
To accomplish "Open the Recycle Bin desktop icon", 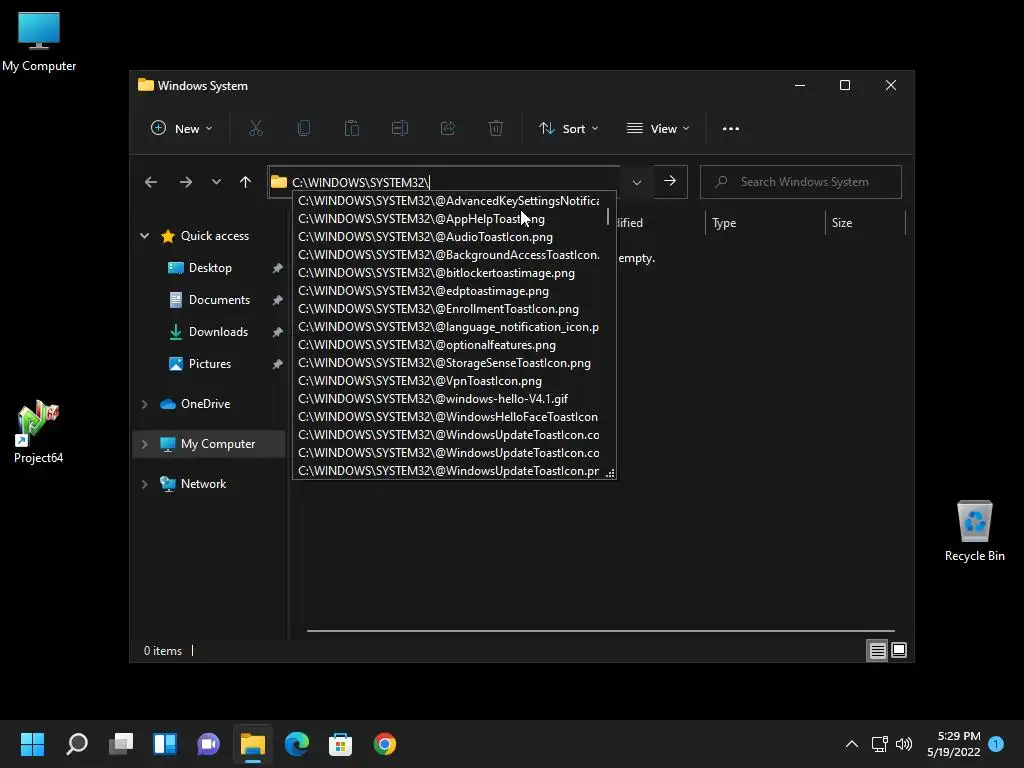I will click(x=974, y=530).
